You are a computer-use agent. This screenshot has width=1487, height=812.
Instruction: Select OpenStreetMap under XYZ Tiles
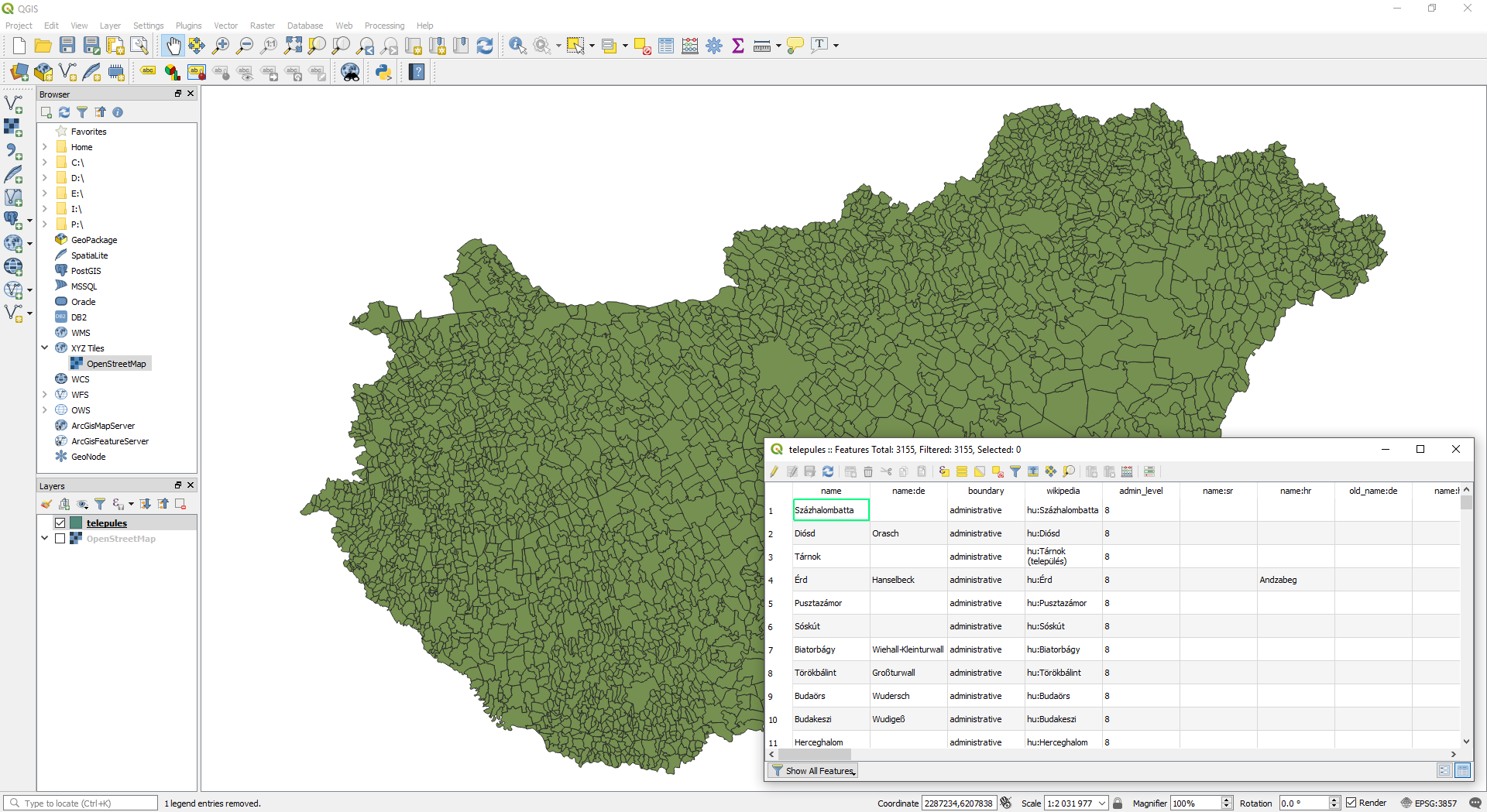coord(109,364)
